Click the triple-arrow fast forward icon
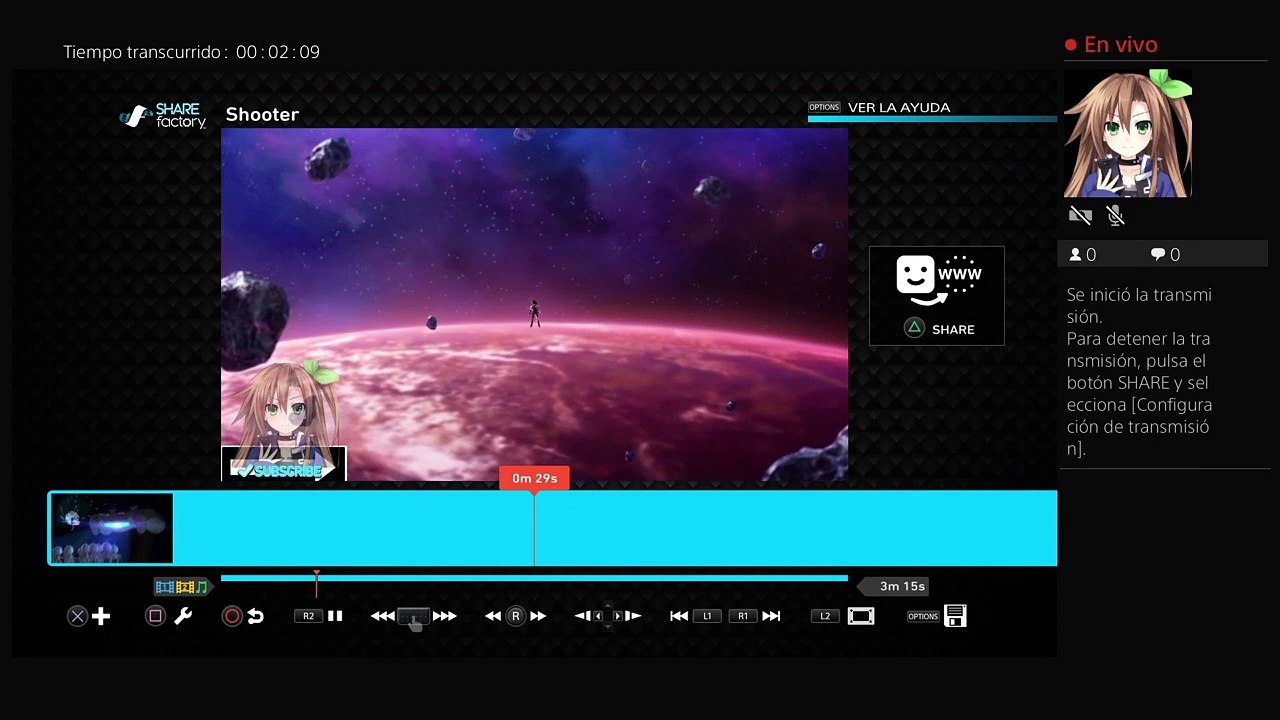The image size is (1280, 720). click(x=445, y=616)
